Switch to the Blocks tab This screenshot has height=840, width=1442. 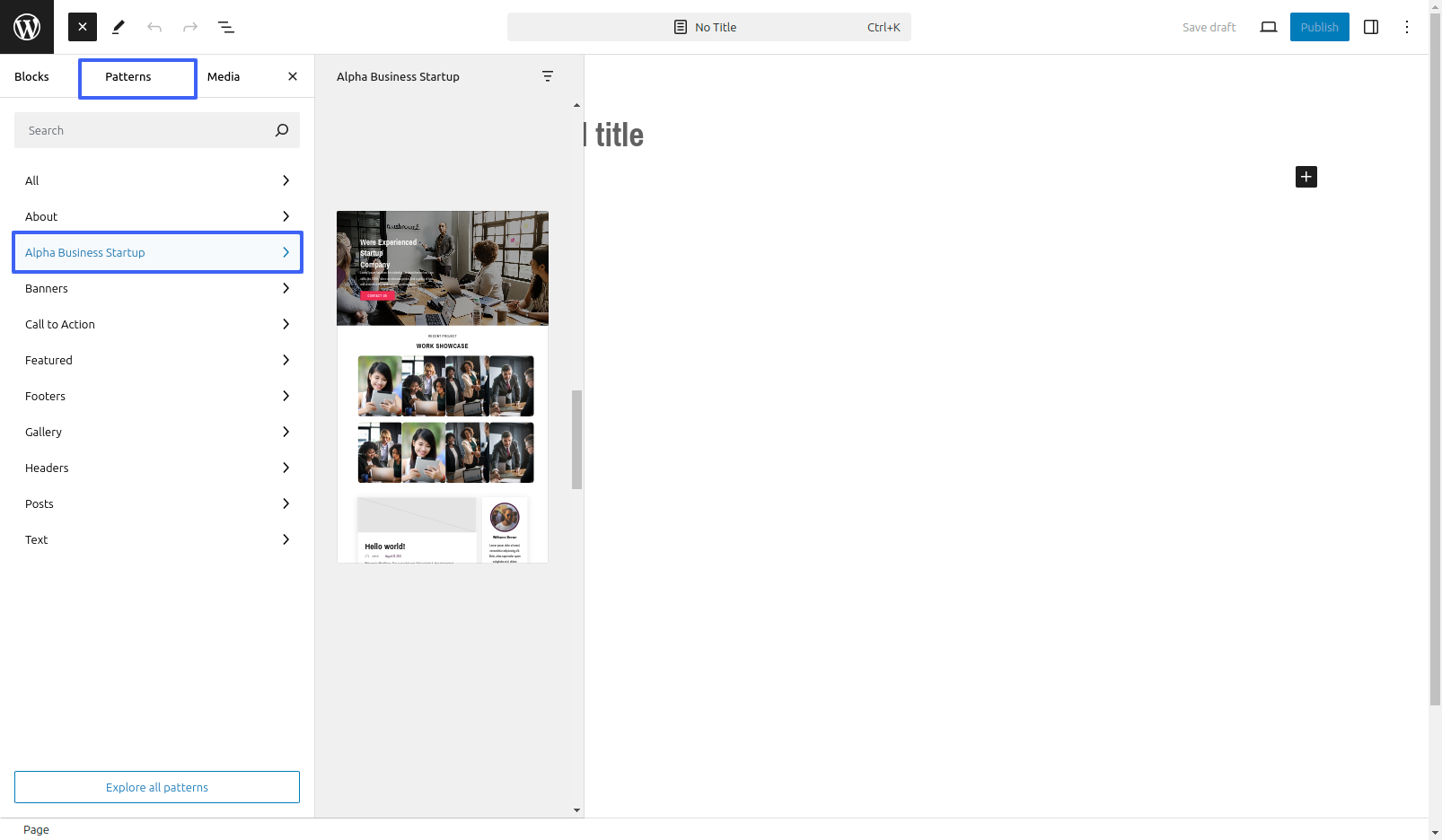(32, 76)
